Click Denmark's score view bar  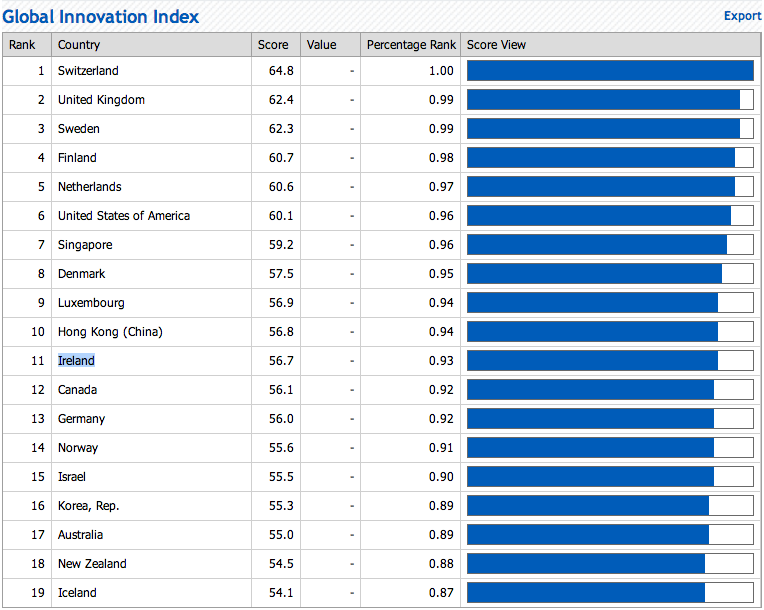[x=610, y=274]
